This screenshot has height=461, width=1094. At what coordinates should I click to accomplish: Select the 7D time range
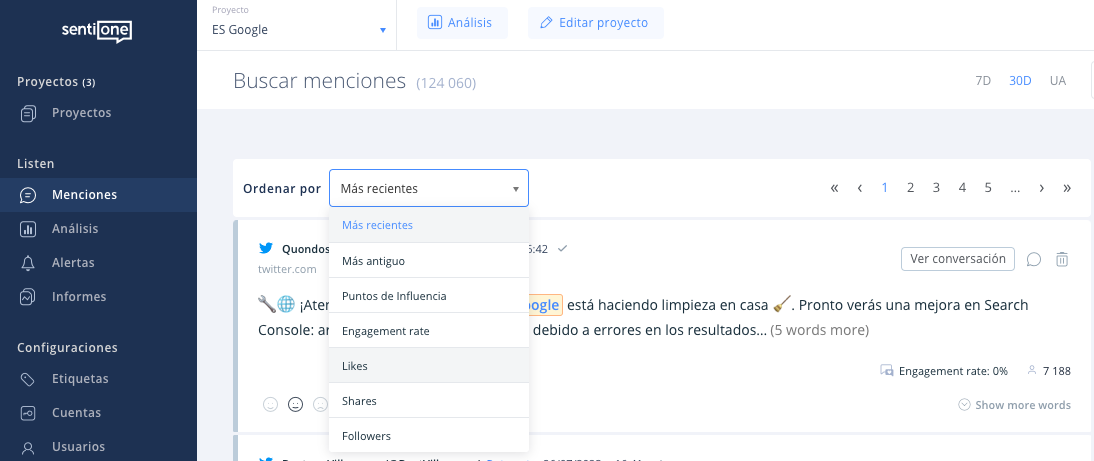[x=983, y=81]
